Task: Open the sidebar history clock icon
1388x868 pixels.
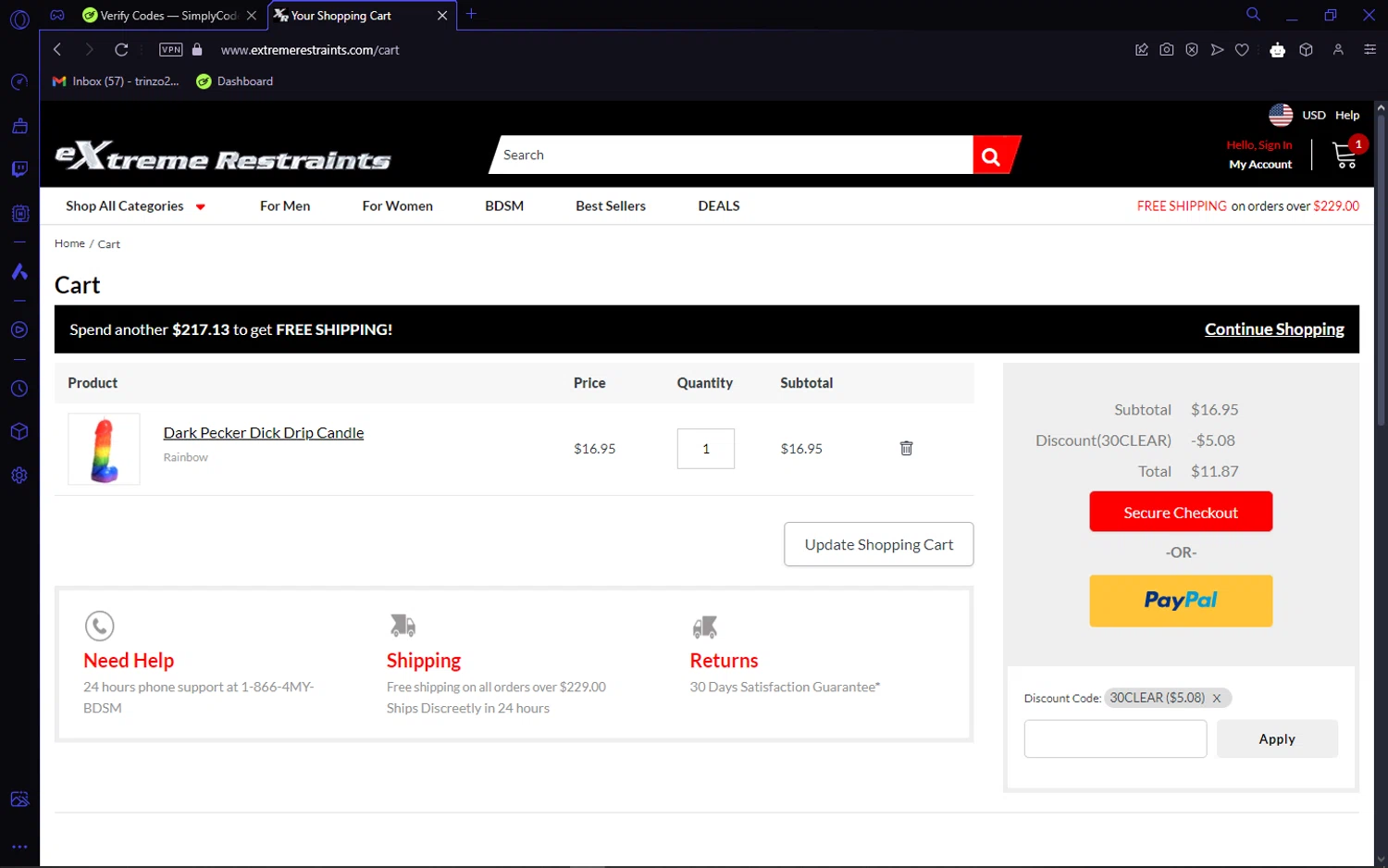Action: (19, 389)
